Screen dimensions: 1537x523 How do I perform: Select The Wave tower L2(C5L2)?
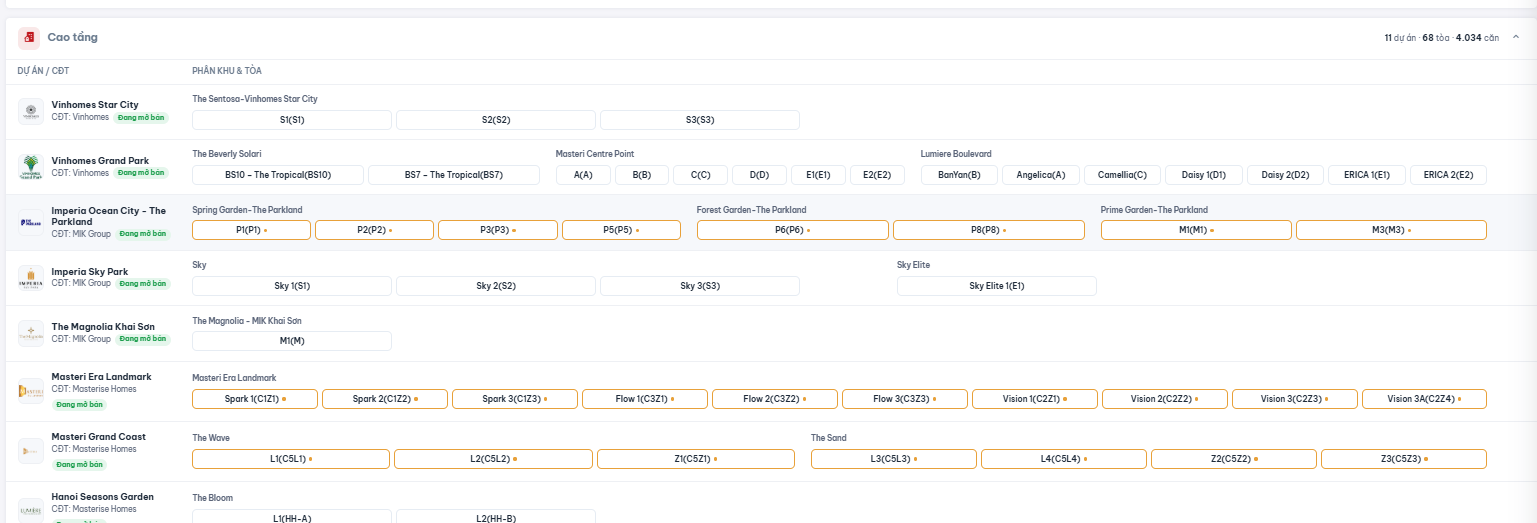click(x=493, y=459)
